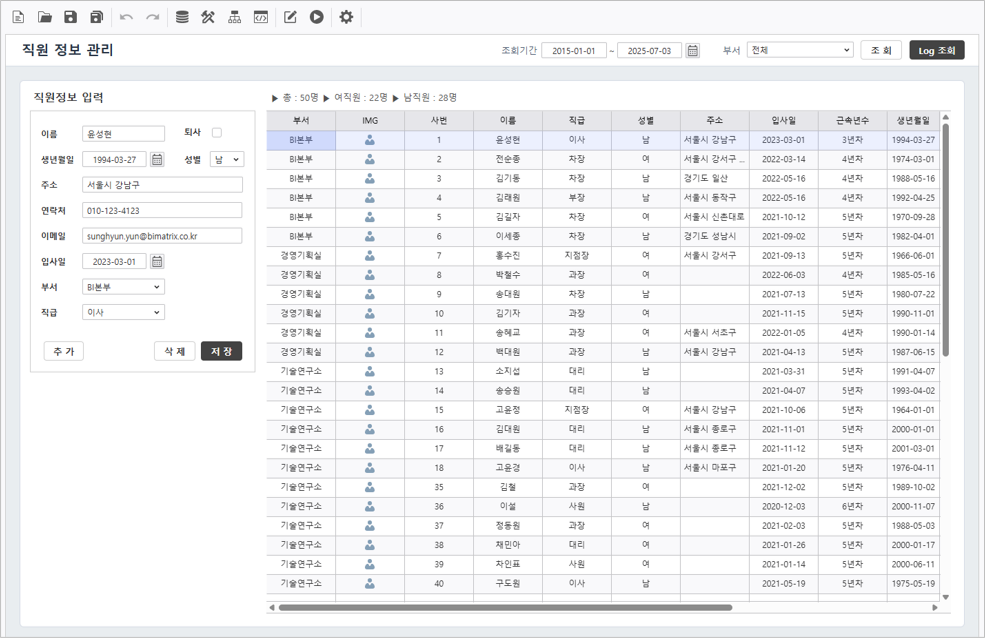Open settings with the gear icon

tap(346, 17)
